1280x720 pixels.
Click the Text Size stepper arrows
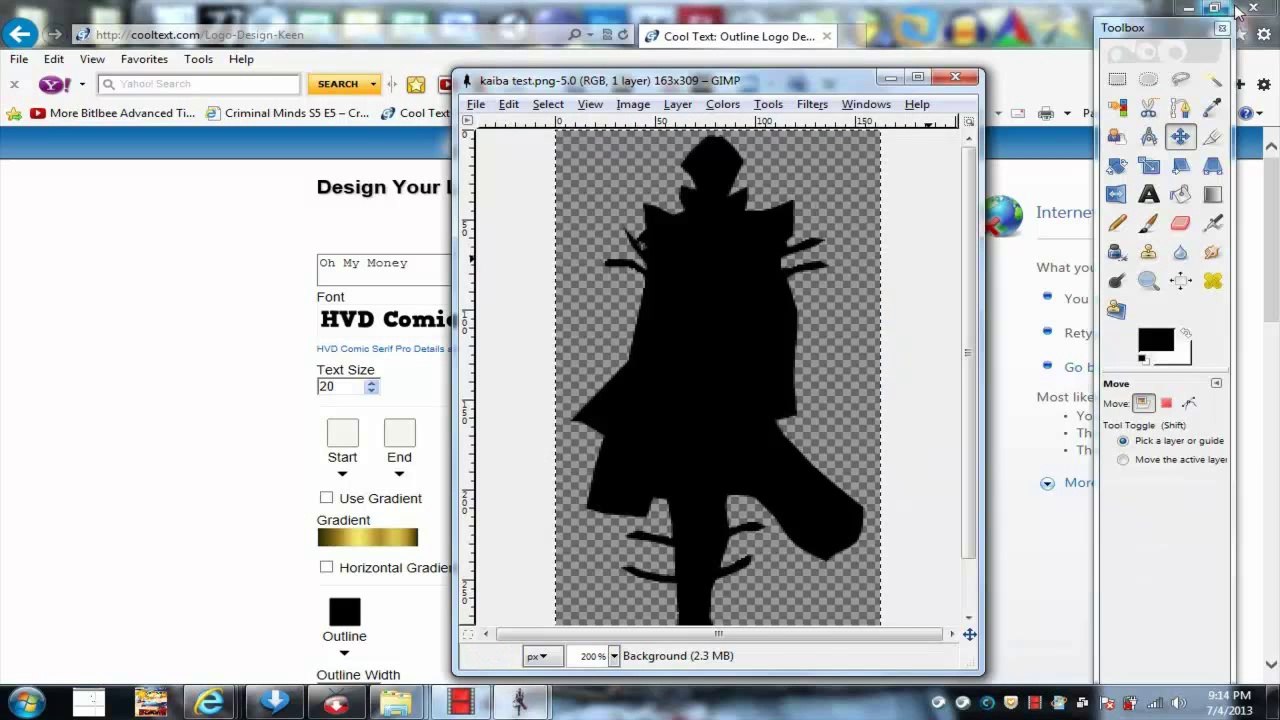click(x=371, y=387)
